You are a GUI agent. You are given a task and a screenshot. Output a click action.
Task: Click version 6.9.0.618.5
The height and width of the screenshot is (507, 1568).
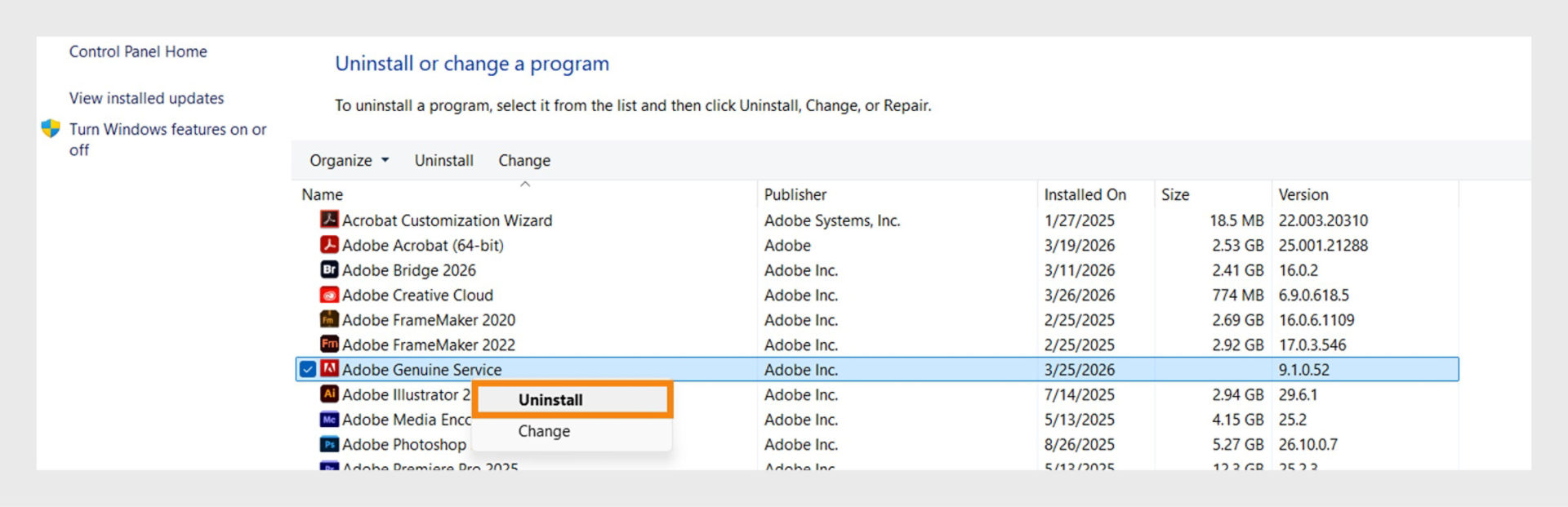click(x=1313, y=295)
